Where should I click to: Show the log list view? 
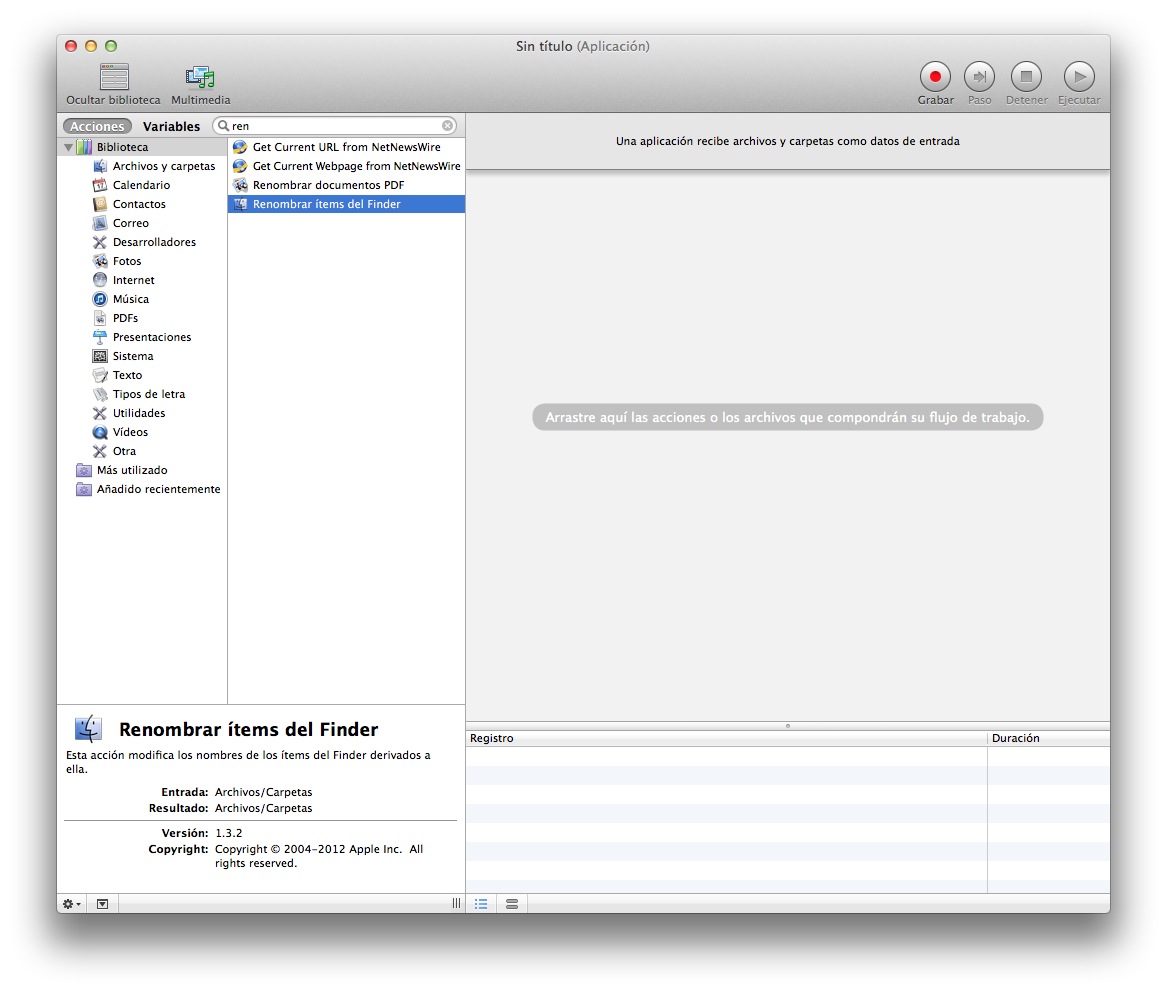(481, 904)
